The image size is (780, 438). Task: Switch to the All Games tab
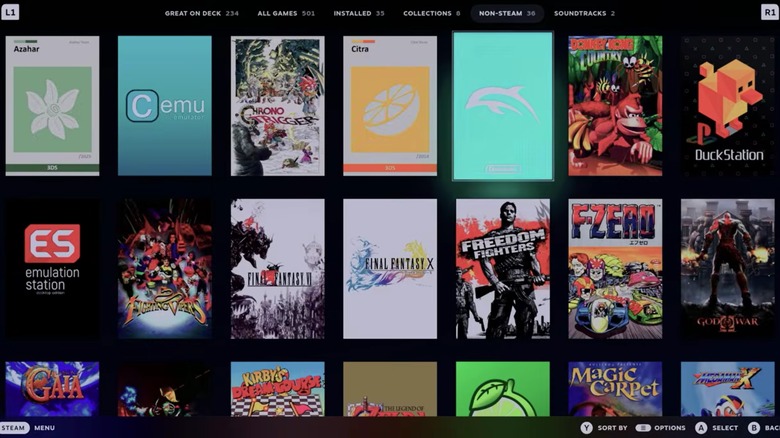click(x=286, y=13)
